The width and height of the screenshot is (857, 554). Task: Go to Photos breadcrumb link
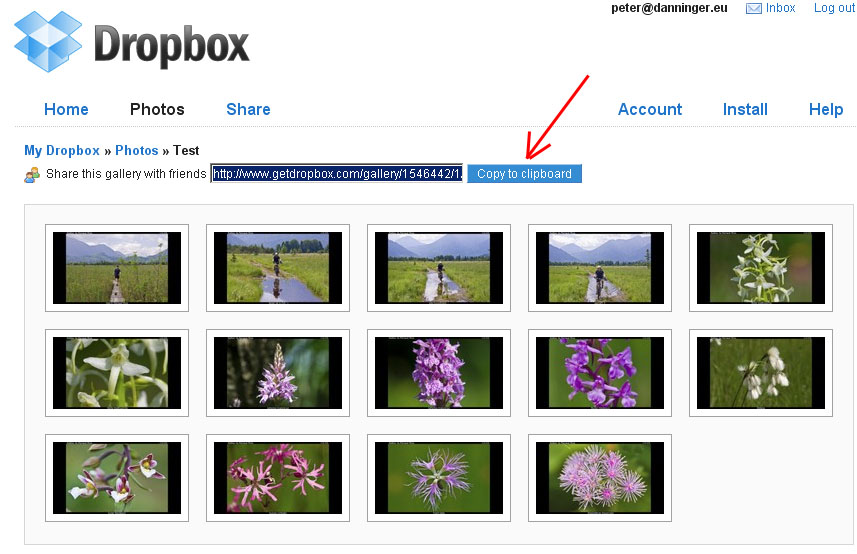[x=137, y=151]
